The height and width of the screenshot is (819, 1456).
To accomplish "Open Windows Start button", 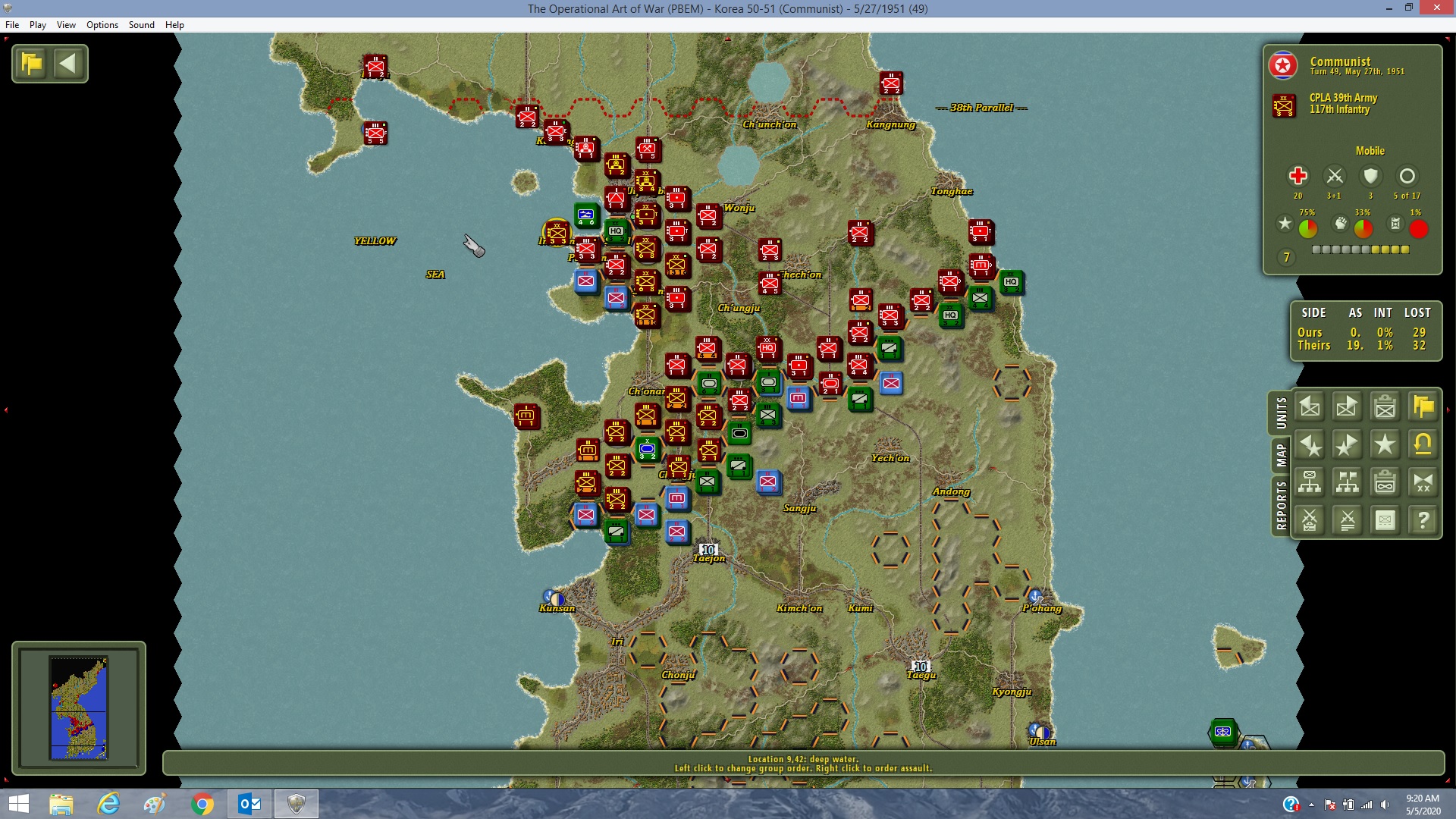I will click(x=18, y=804).
